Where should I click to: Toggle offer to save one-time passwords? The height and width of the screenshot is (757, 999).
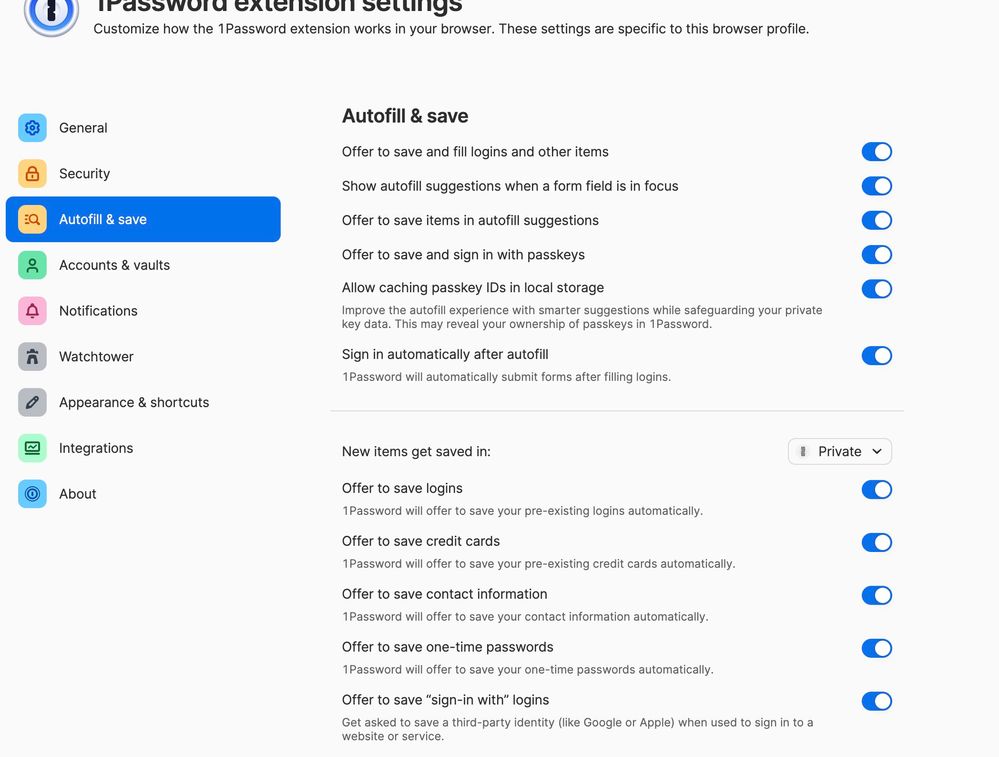click(876, 649)
